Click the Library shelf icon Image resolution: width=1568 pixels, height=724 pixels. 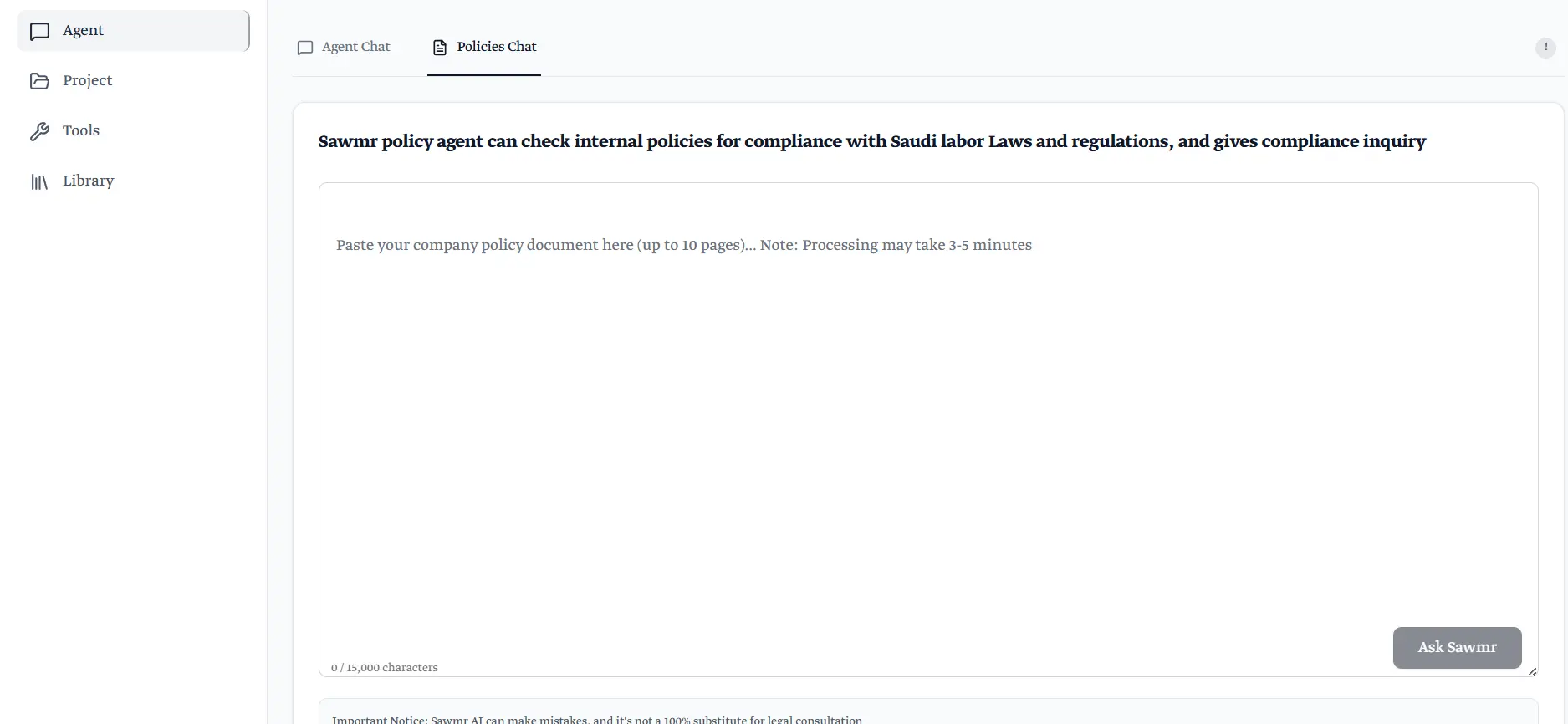coord(39,181)
